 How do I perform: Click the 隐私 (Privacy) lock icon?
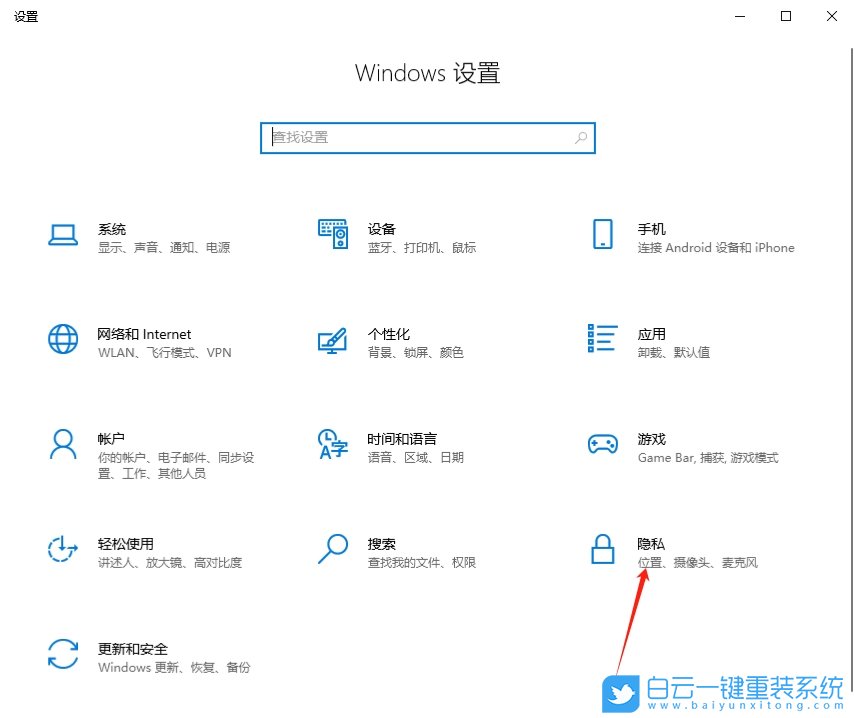(602, 548)
